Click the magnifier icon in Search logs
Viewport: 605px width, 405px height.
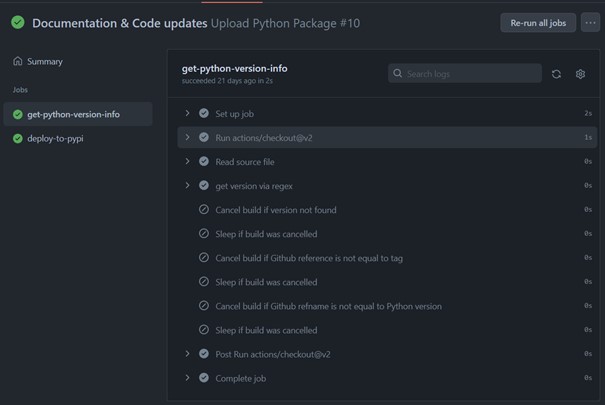tap(398, 74)
